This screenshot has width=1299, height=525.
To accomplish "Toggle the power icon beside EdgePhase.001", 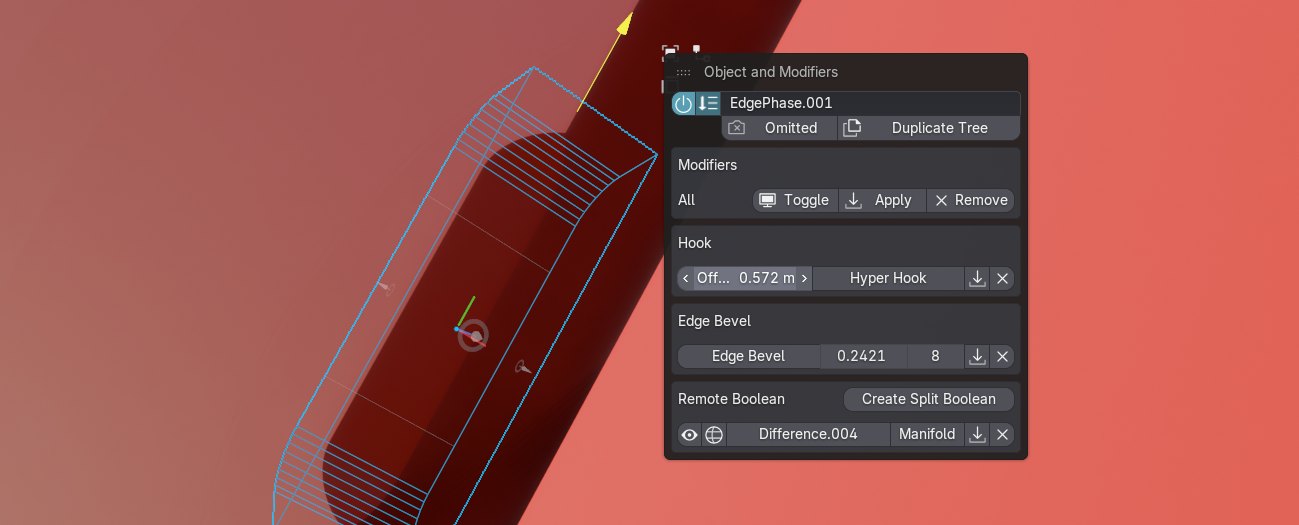I will [683, 103].
